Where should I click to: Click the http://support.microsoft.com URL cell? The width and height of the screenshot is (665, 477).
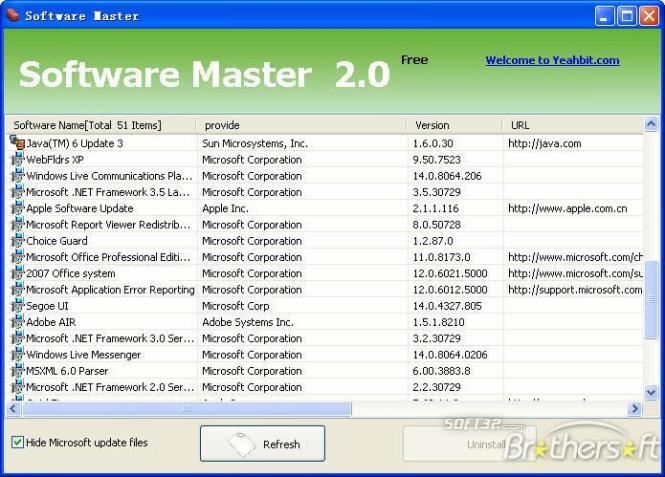tap(575, 290)
